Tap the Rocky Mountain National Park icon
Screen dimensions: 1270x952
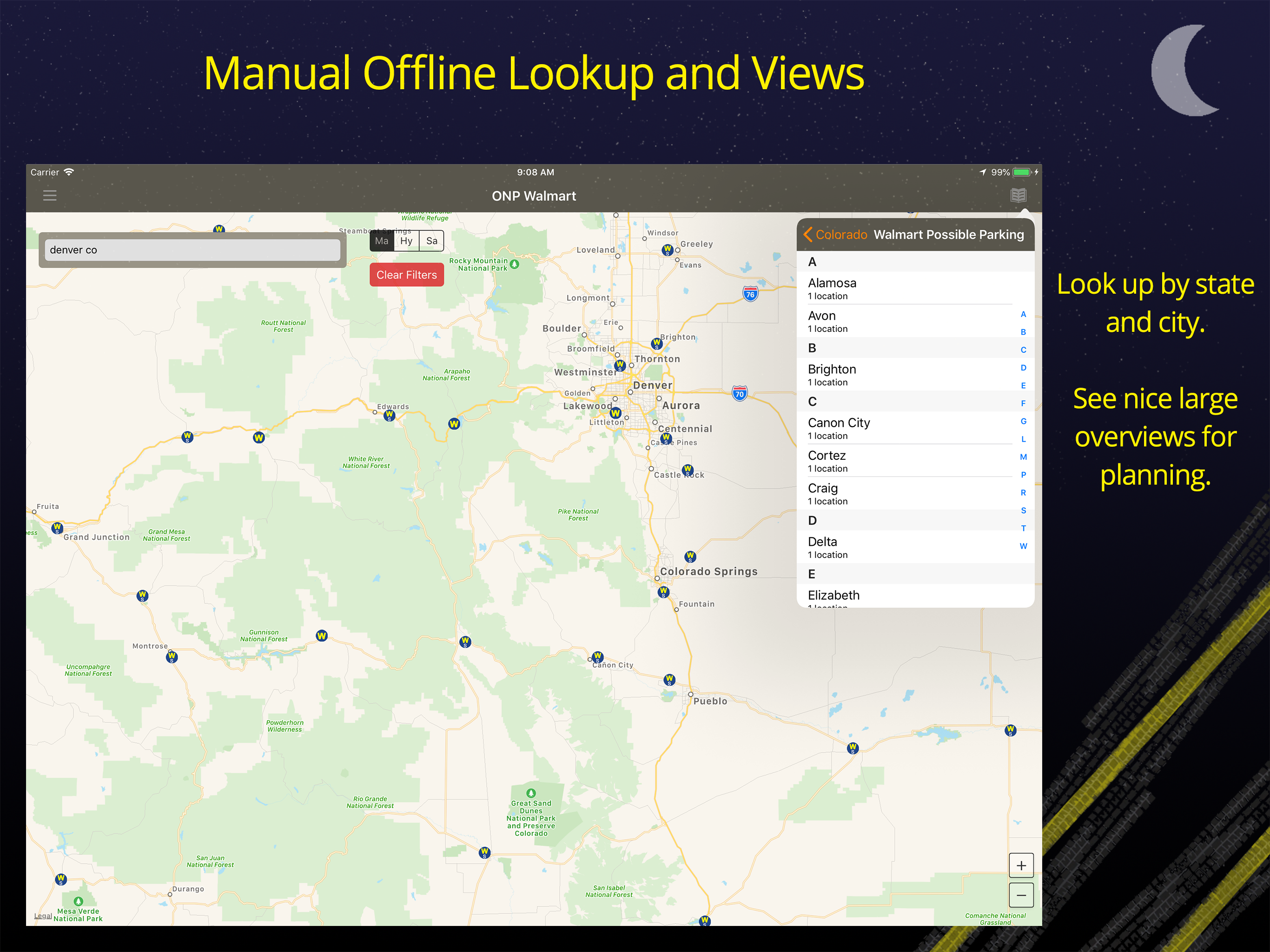(x=515, y=264)
